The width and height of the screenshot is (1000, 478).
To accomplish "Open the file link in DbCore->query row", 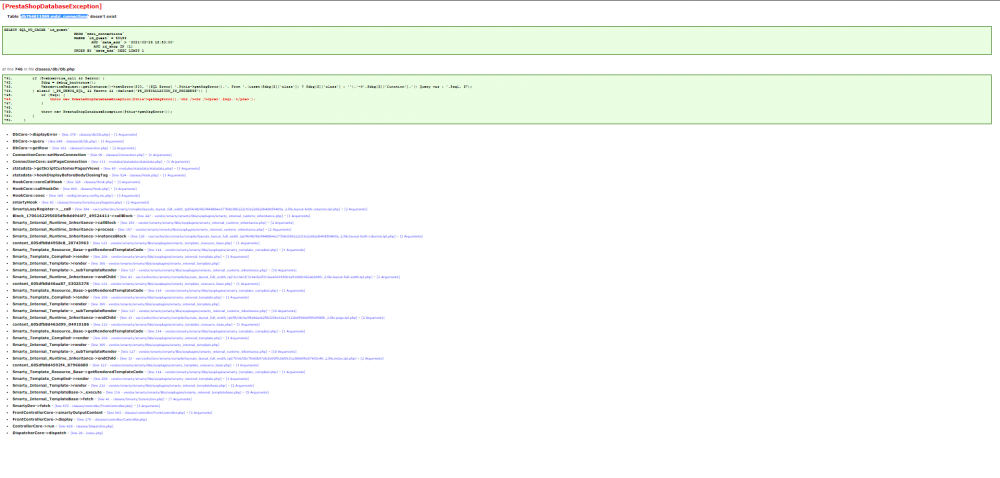I will tap(72, 141).
